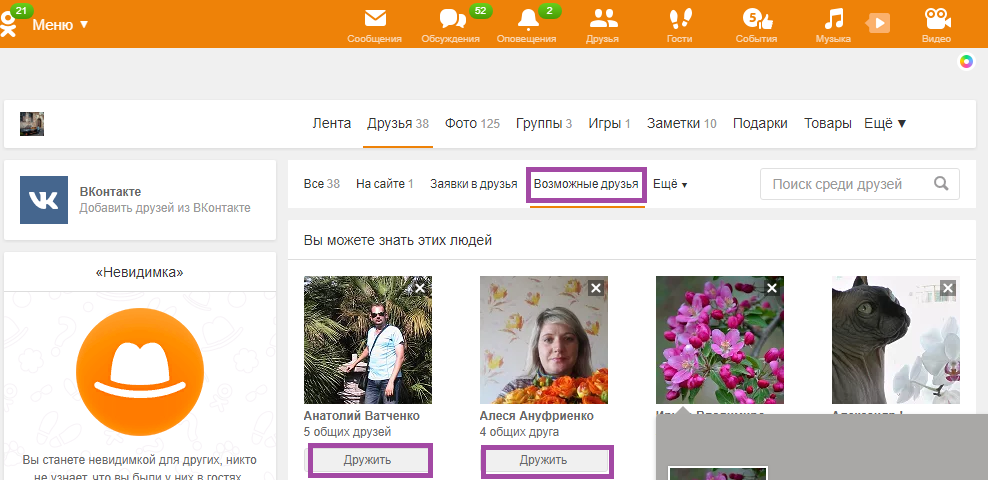
Task: Open the Лента tab
Action: (x=331, y=123)
